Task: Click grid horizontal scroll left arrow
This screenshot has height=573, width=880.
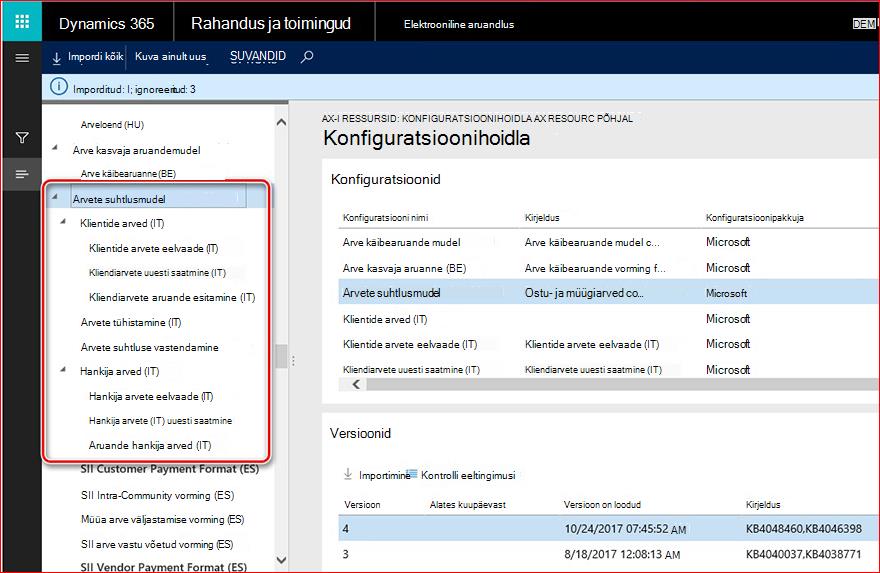Action: click(356, 384)
